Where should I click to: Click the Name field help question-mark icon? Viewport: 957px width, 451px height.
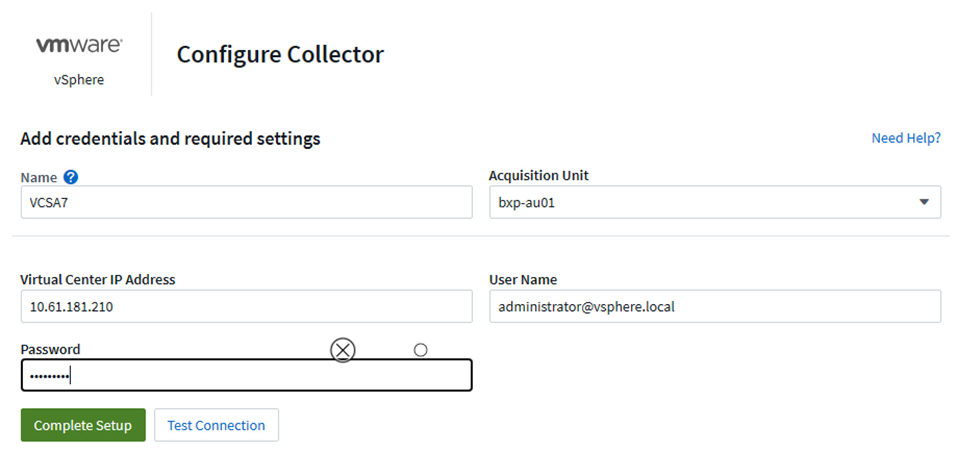[x=71, y=177]
